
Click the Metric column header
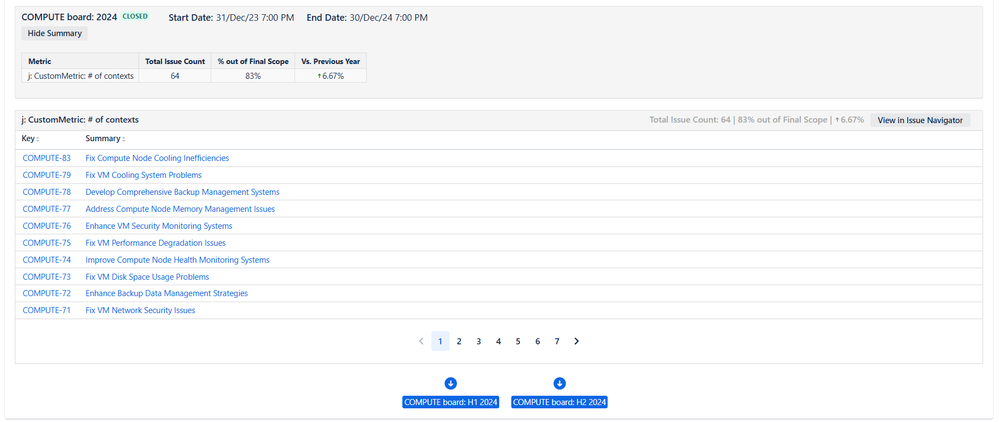coord(80,62)
